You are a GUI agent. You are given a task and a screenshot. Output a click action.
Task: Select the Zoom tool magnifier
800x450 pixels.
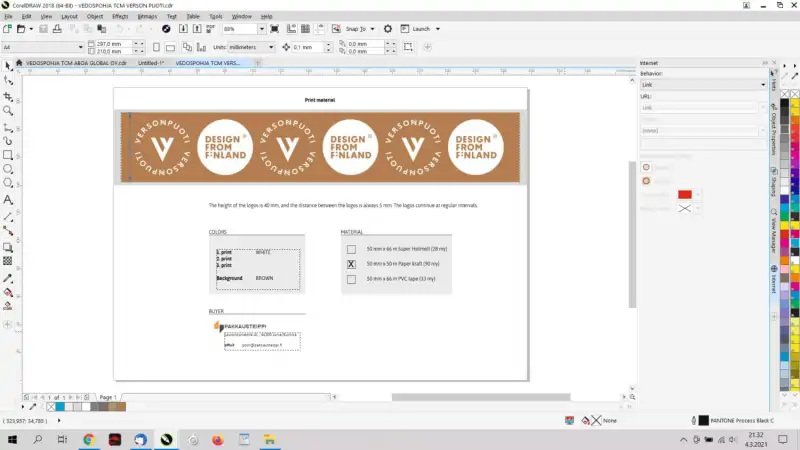8,111
